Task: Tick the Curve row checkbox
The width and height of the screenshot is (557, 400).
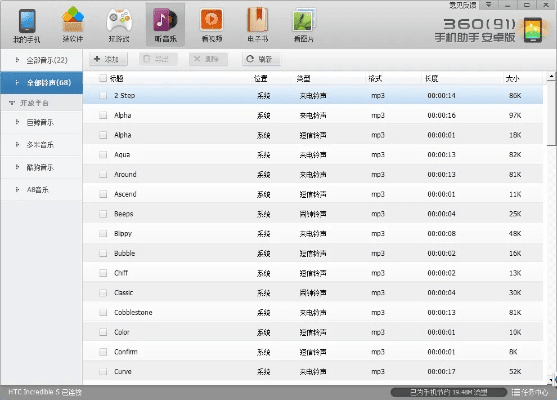Action: coord(103,372)
